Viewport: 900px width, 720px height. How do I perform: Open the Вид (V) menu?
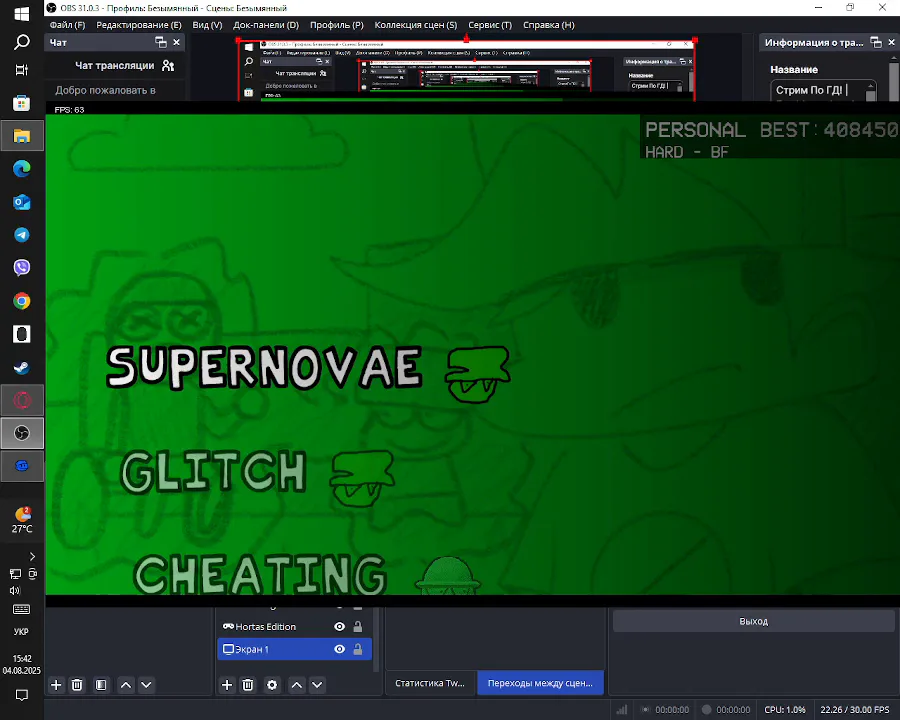point(207,25)
